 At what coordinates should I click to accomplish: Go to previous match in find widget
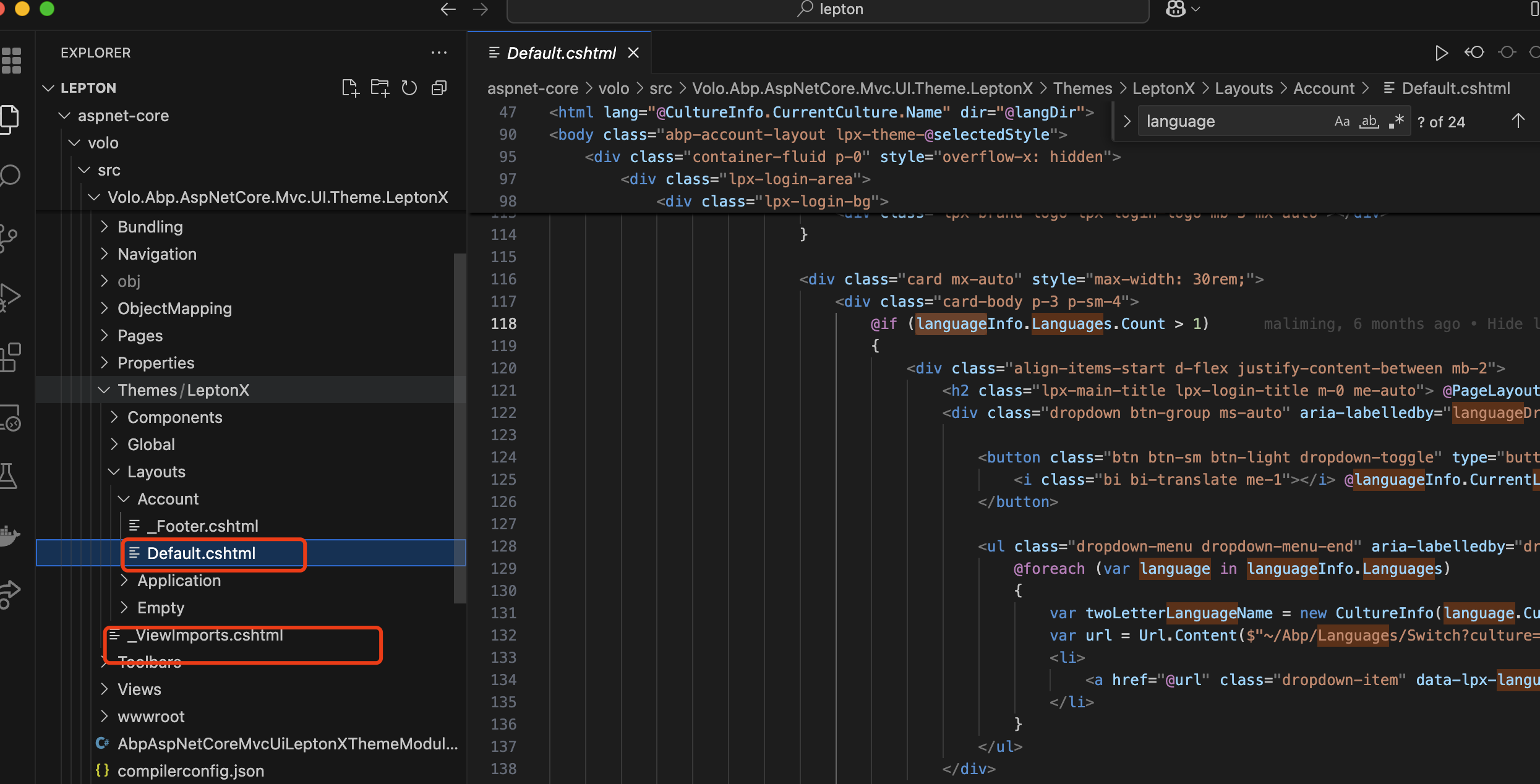pos(1518,122)
